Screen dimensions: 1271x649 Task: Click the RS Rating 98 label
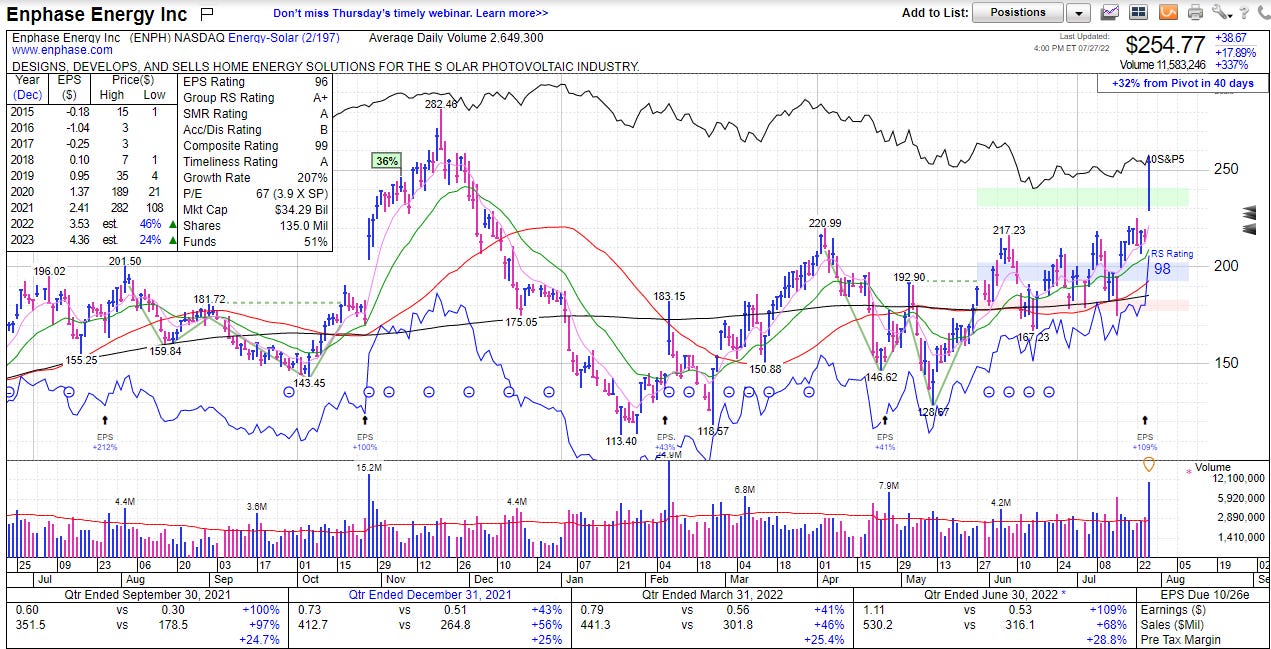pos(1171,262)
